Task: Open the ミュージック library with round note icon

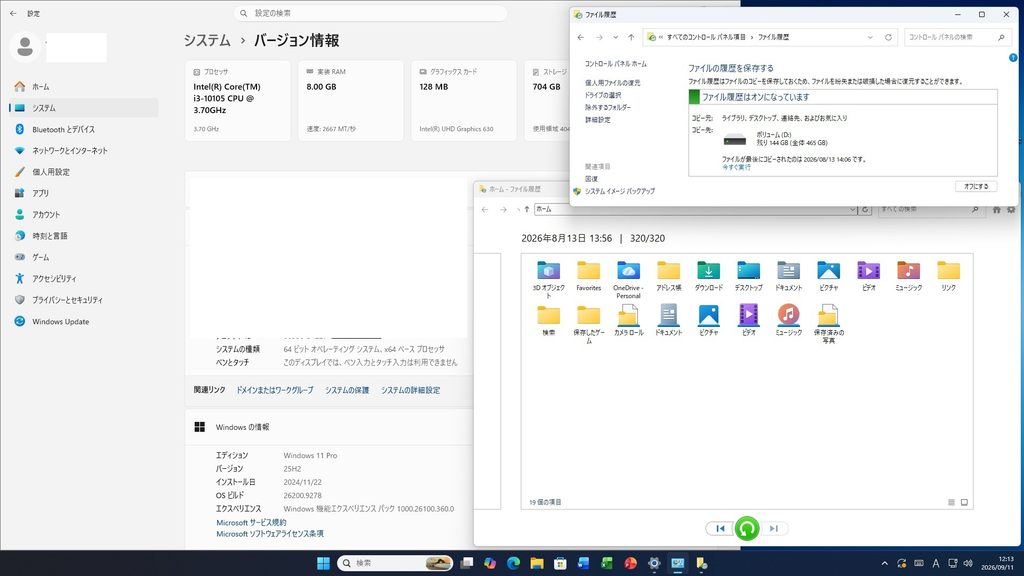Action: (788, 321)
